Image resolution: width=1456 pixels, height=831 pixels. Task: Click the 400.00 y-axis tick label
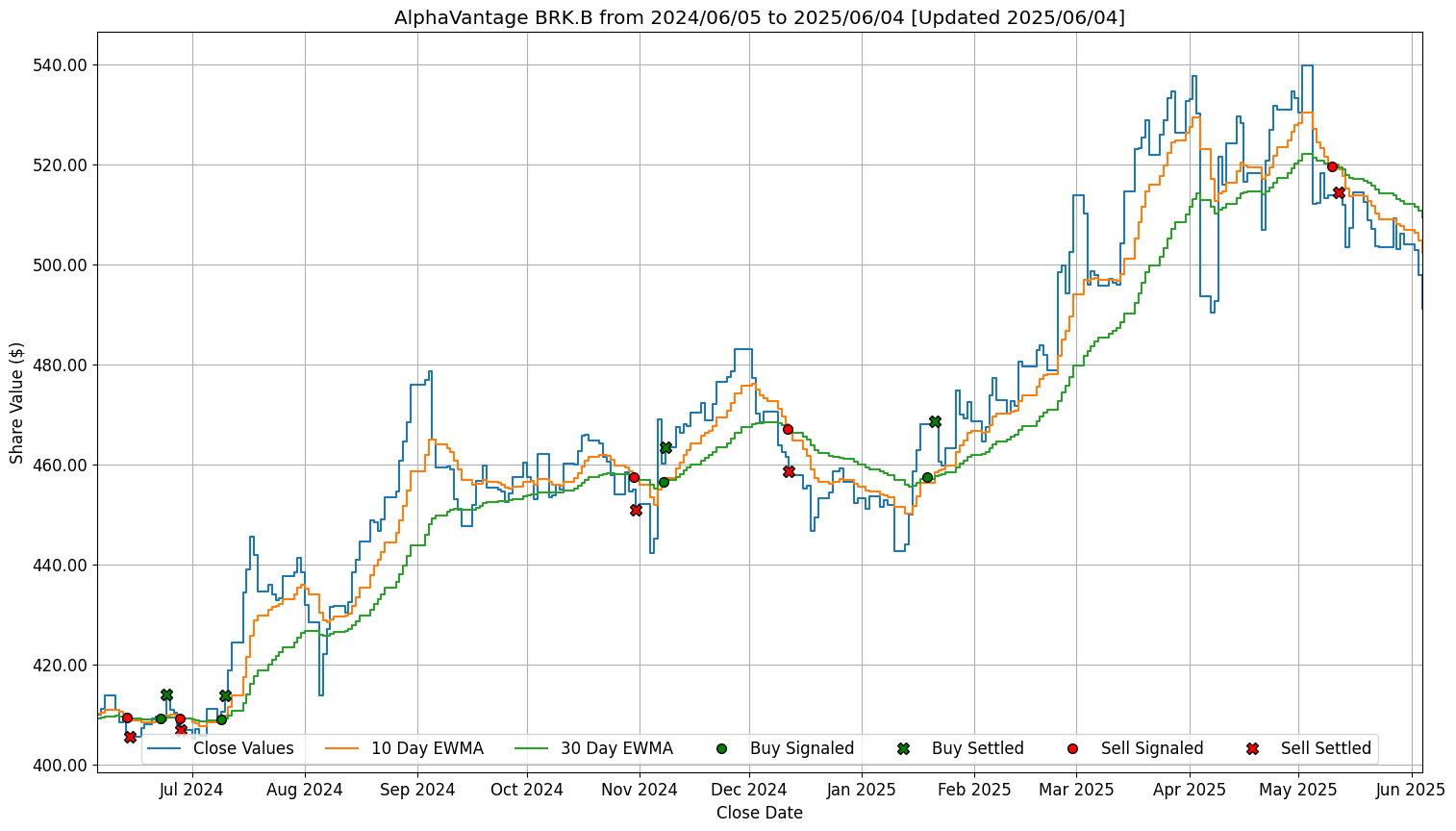coord(62,766)
